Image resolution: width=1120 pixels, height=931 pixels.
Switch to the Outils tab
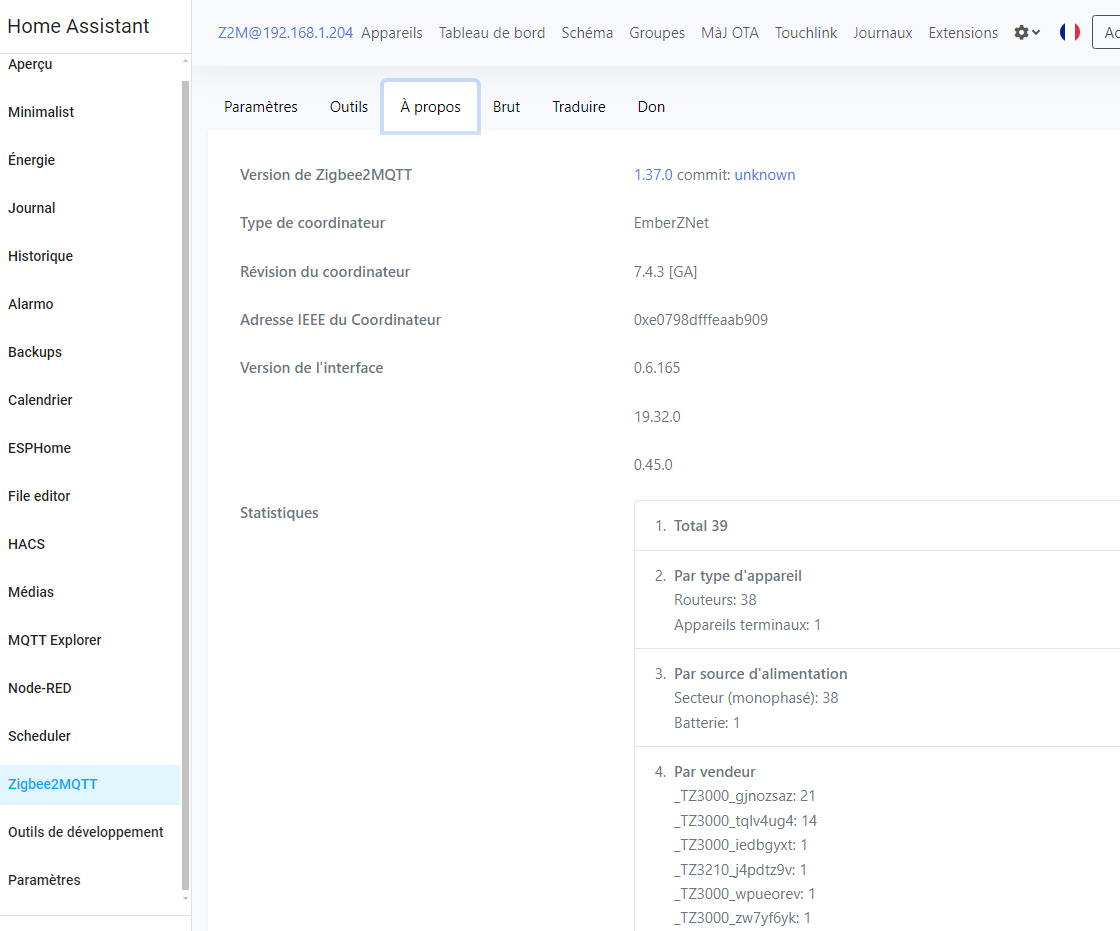[x=349, y=107]
